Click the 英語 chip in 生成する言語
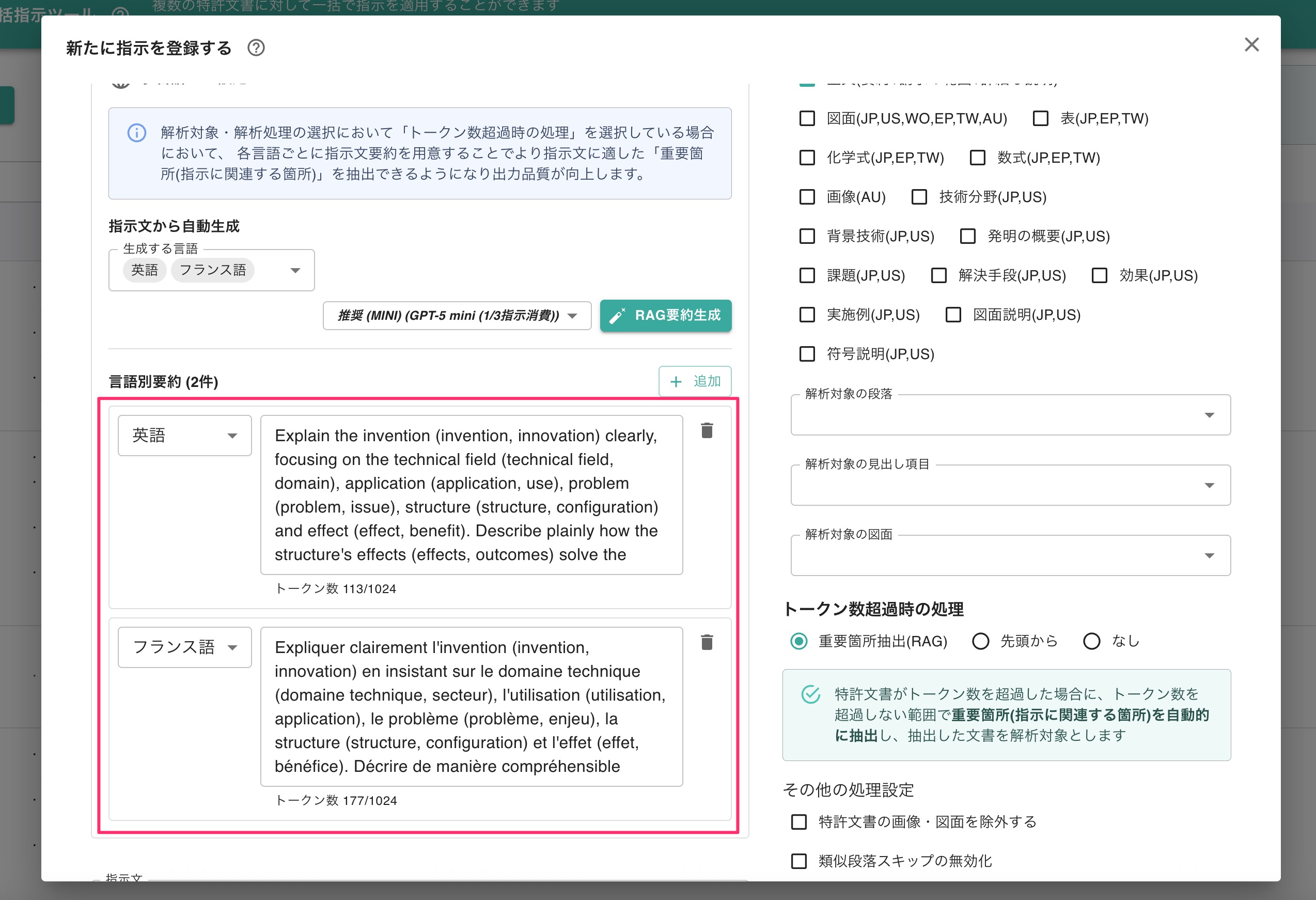The image size is (1316, 900). 145,270
